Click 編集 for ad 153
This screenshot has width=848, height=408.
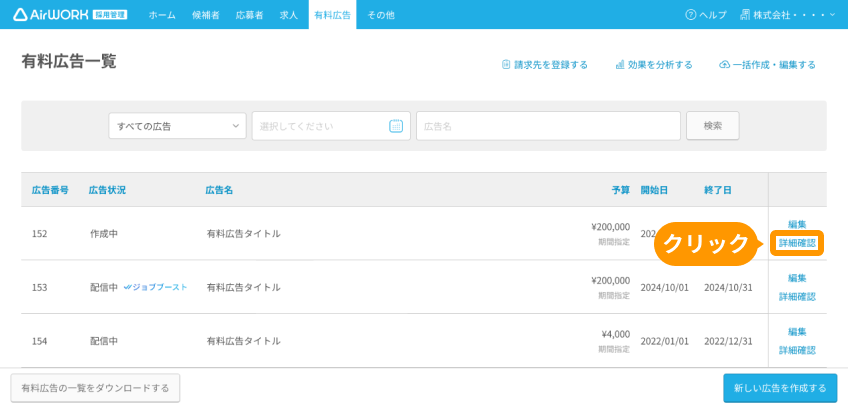(797, 278)
